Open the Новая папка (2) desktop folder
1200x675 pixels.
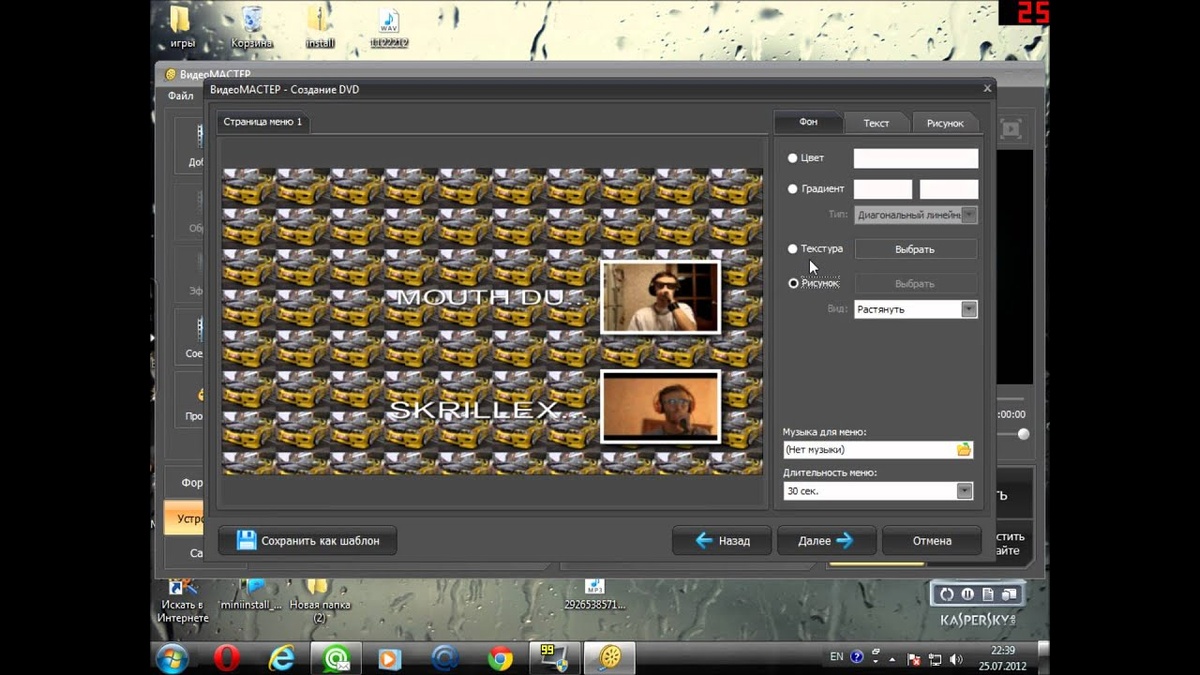pos(319,600)
